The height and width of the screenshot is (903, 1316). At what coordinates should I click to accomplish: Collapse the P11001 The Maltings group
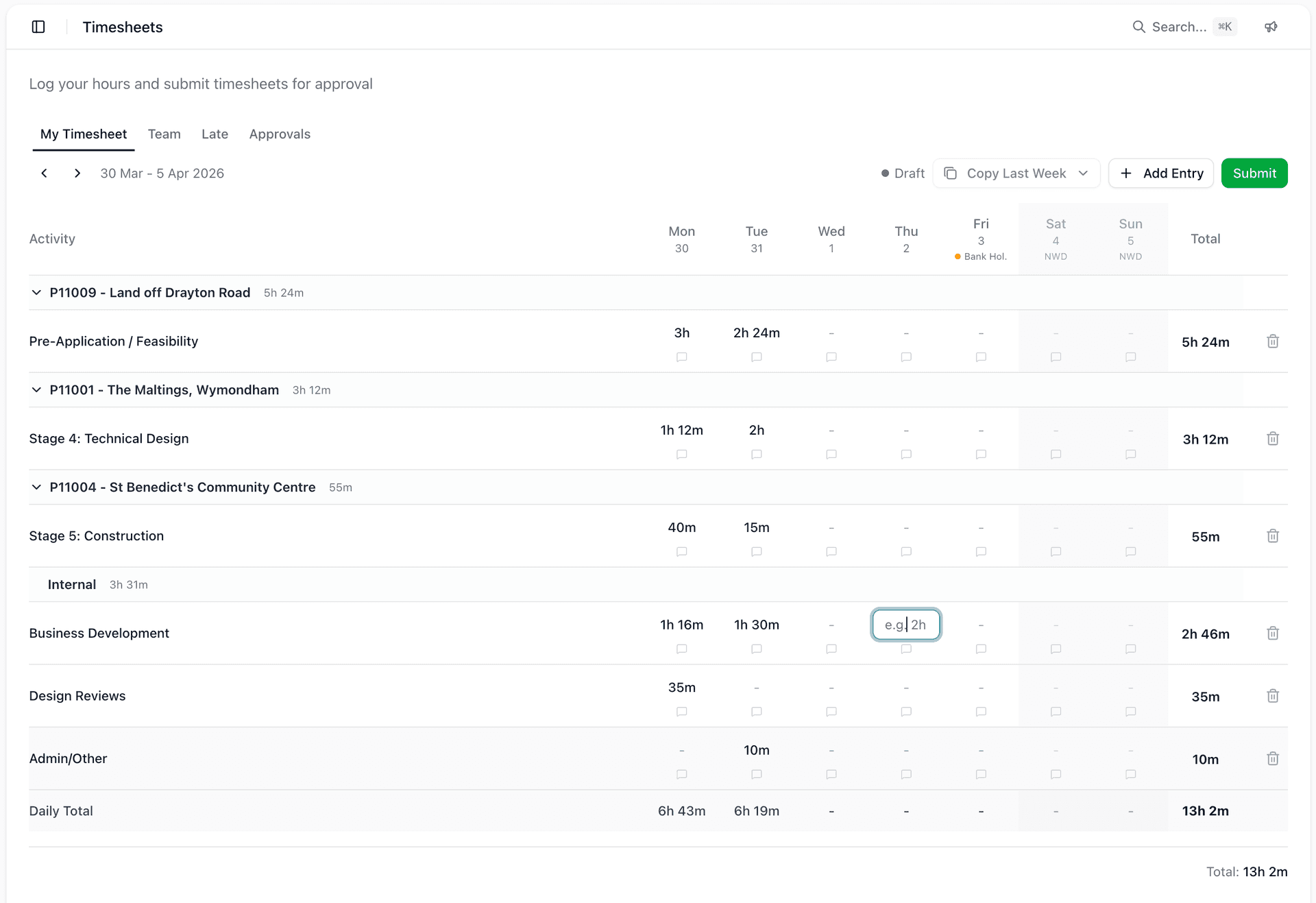36,390
